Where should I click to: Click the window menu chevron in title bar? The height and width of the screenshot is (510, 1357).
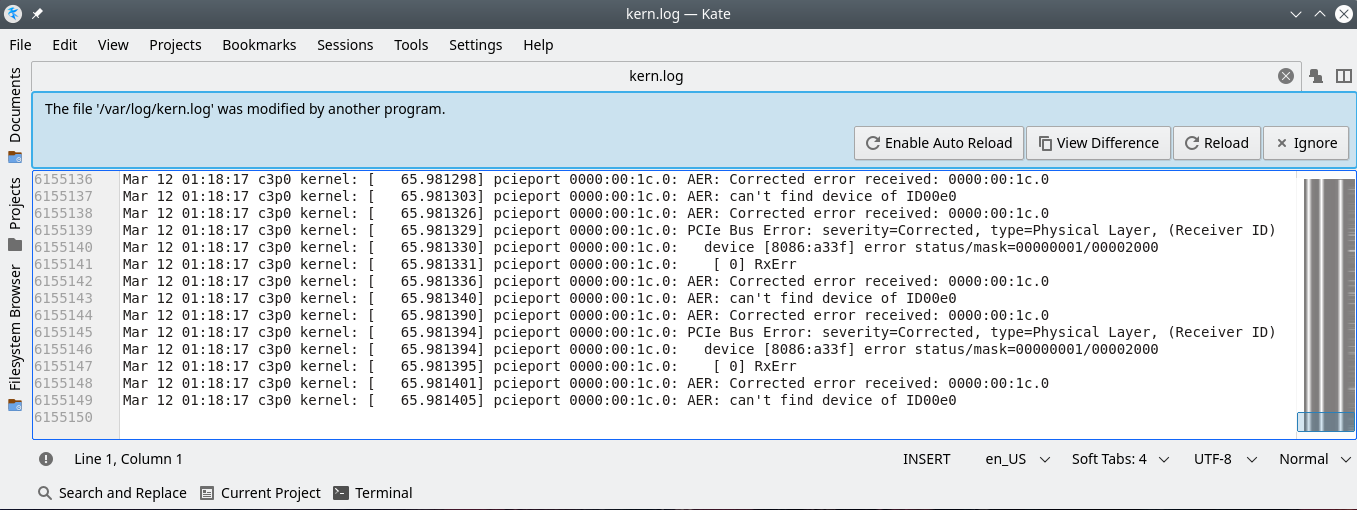tap(1295, 14)
